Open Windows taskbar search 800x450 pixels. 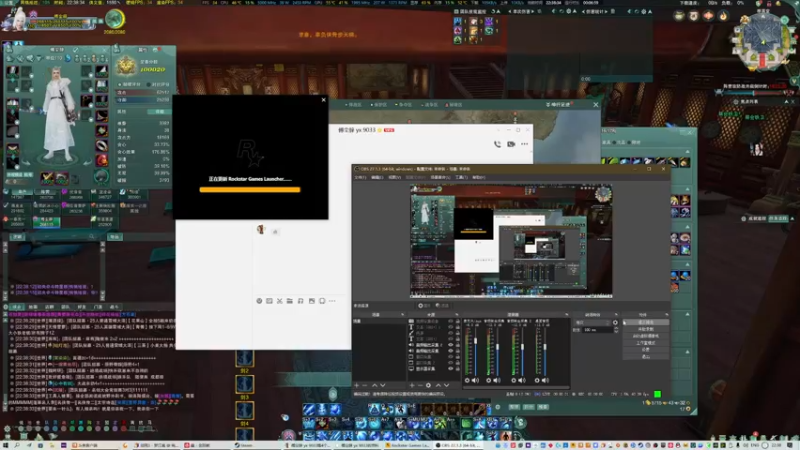coord(17,445)
